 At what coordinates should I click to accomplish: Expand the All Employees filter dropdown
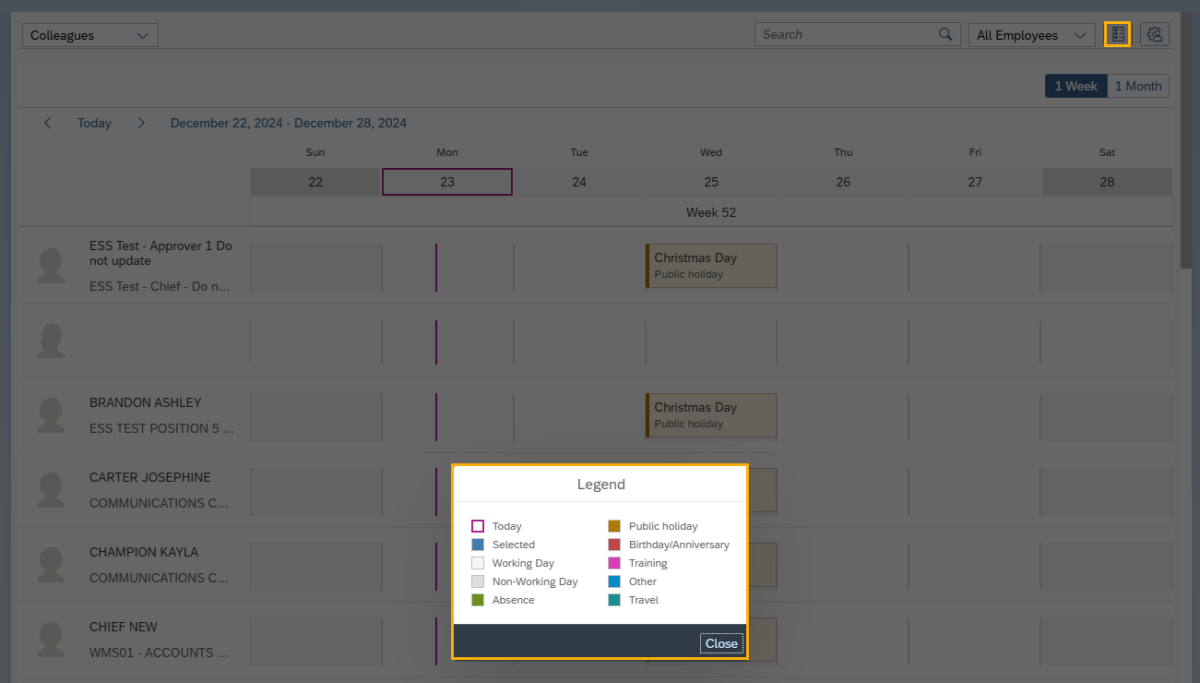pos(1031,35)
